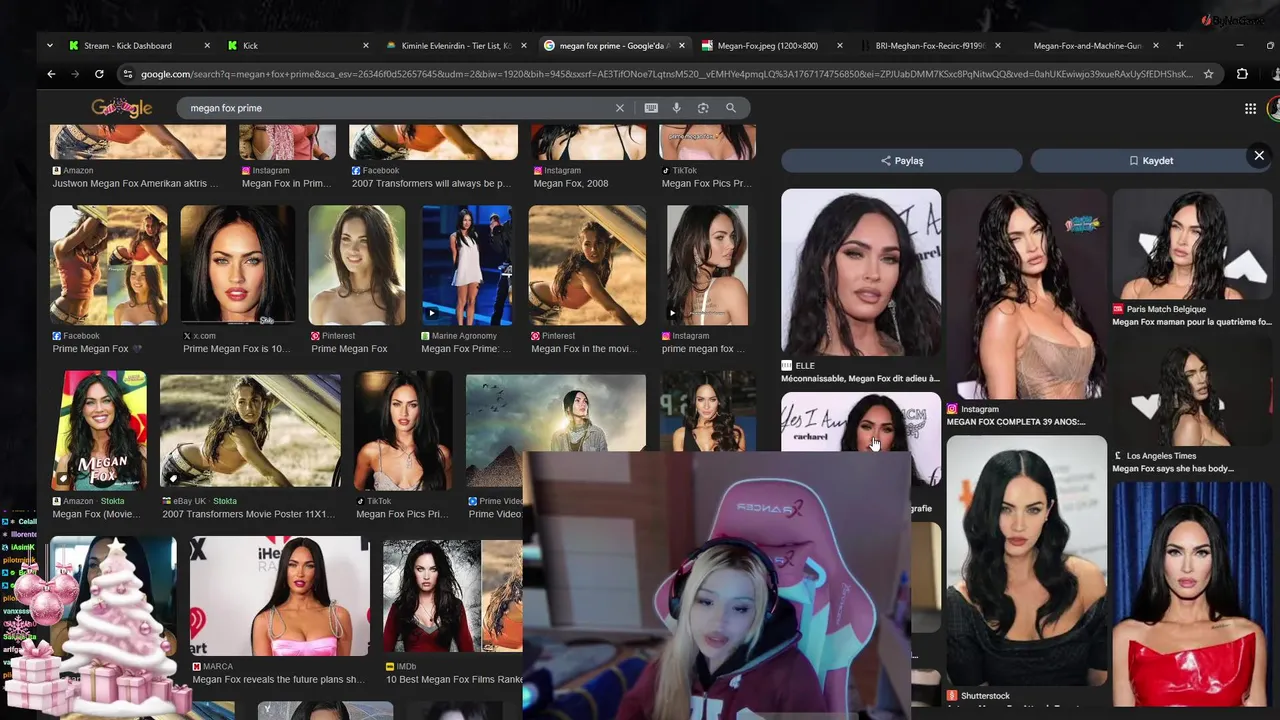Switch to the BRI-Meghan-Fox-Recirc tab

click(x=930, y=45)
